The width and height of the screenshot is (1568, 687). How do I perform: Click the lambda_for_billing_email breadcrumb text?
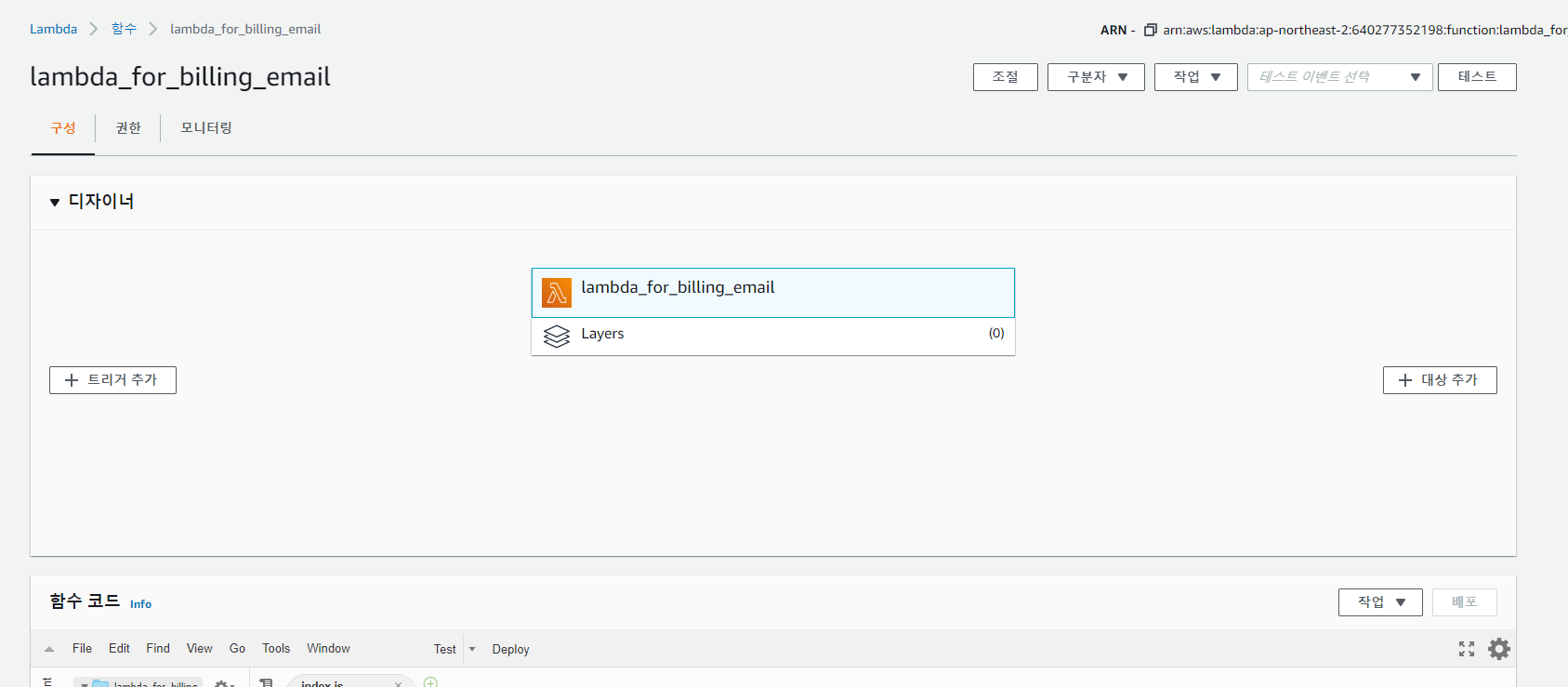coord(245,29)
